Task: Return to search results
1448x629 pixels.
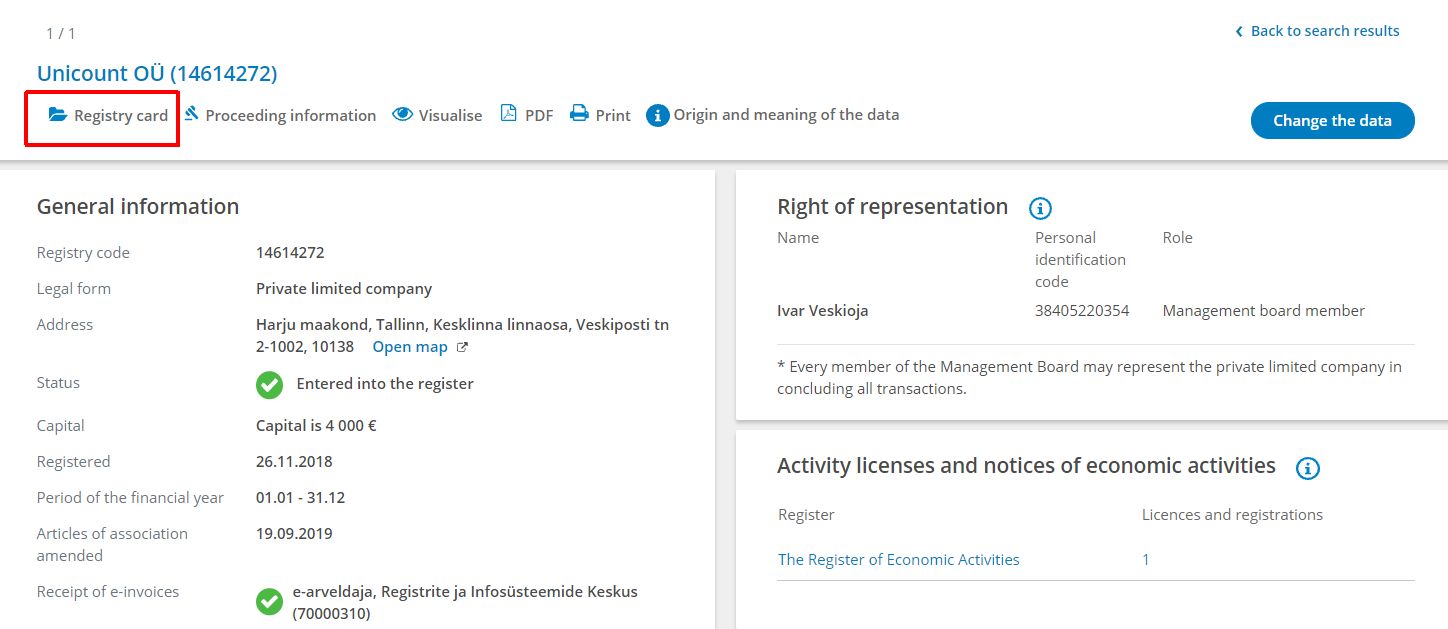Action: [1324, 30]
